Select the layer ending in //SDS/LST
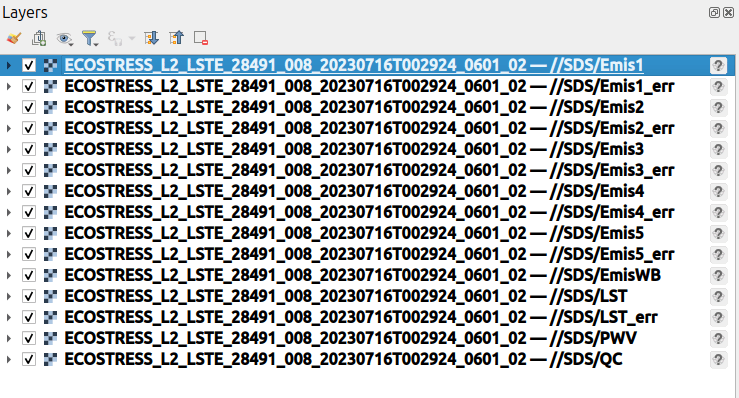 (345, 296)
